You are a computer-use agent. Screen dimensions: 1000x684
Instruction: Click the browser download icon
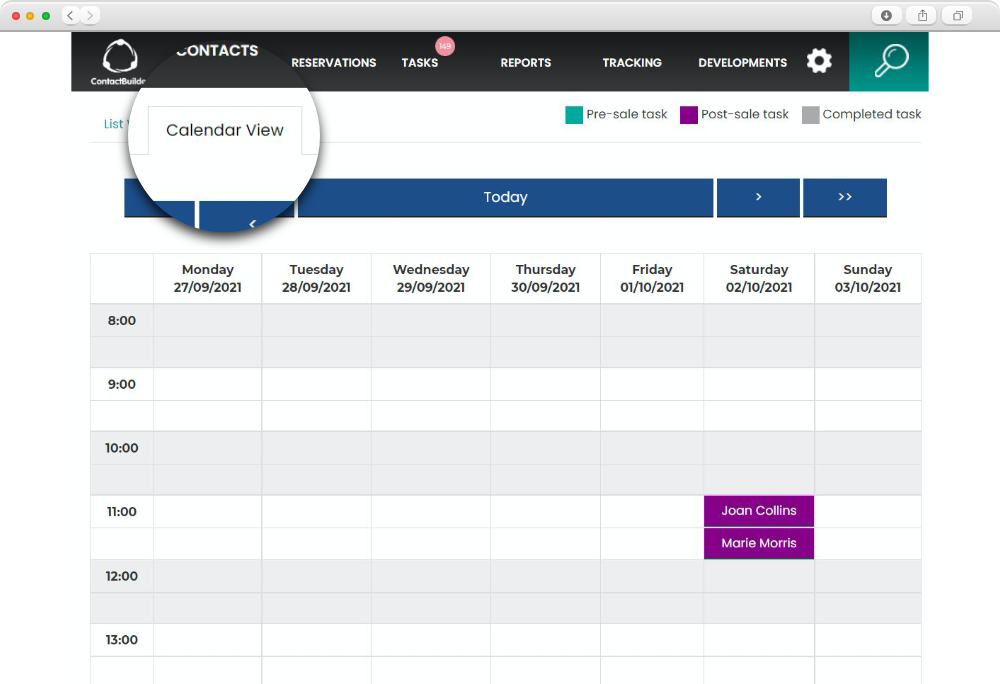(x=886, y=15)
